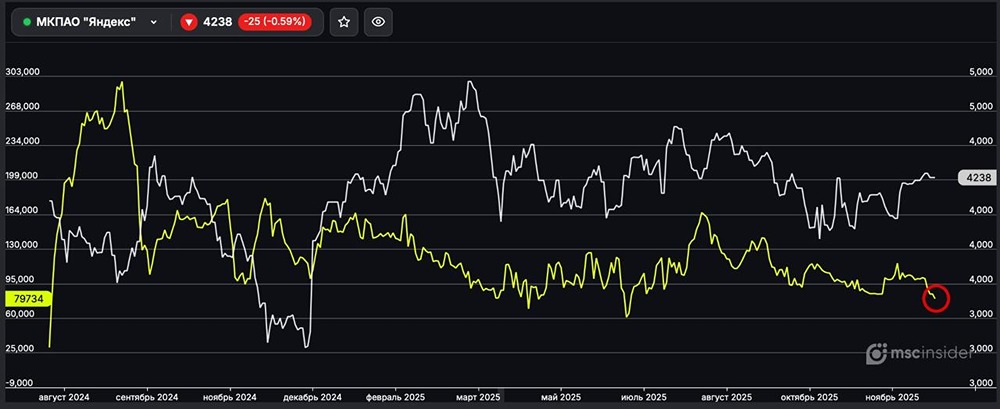Select the МКПАО "Яндекс" ticker name
Viewport: 1000px width, 409px height.
(85, 21)
